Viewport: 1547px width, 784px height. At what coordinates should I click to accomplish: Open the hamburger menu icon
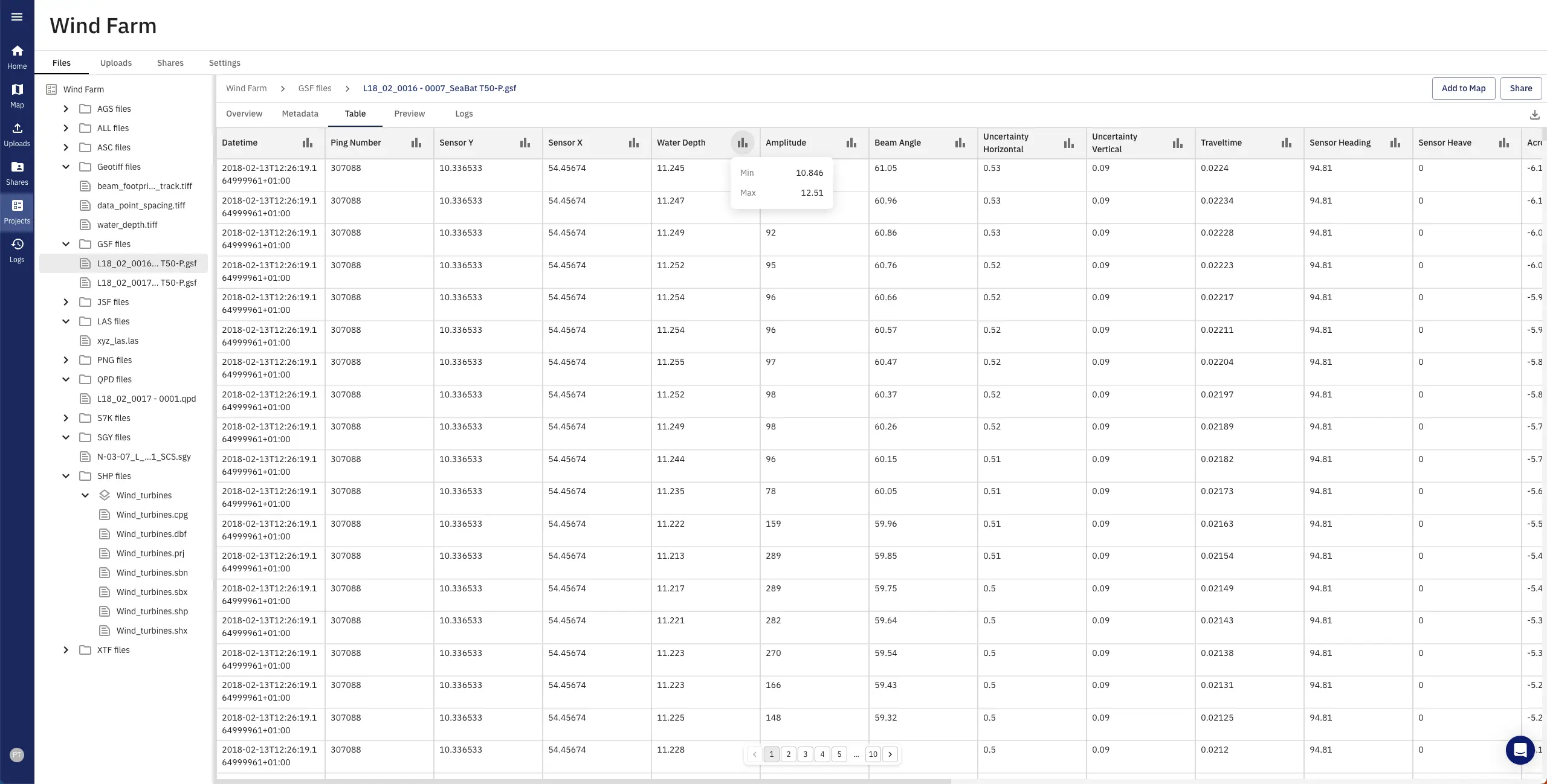coord(17,17)
